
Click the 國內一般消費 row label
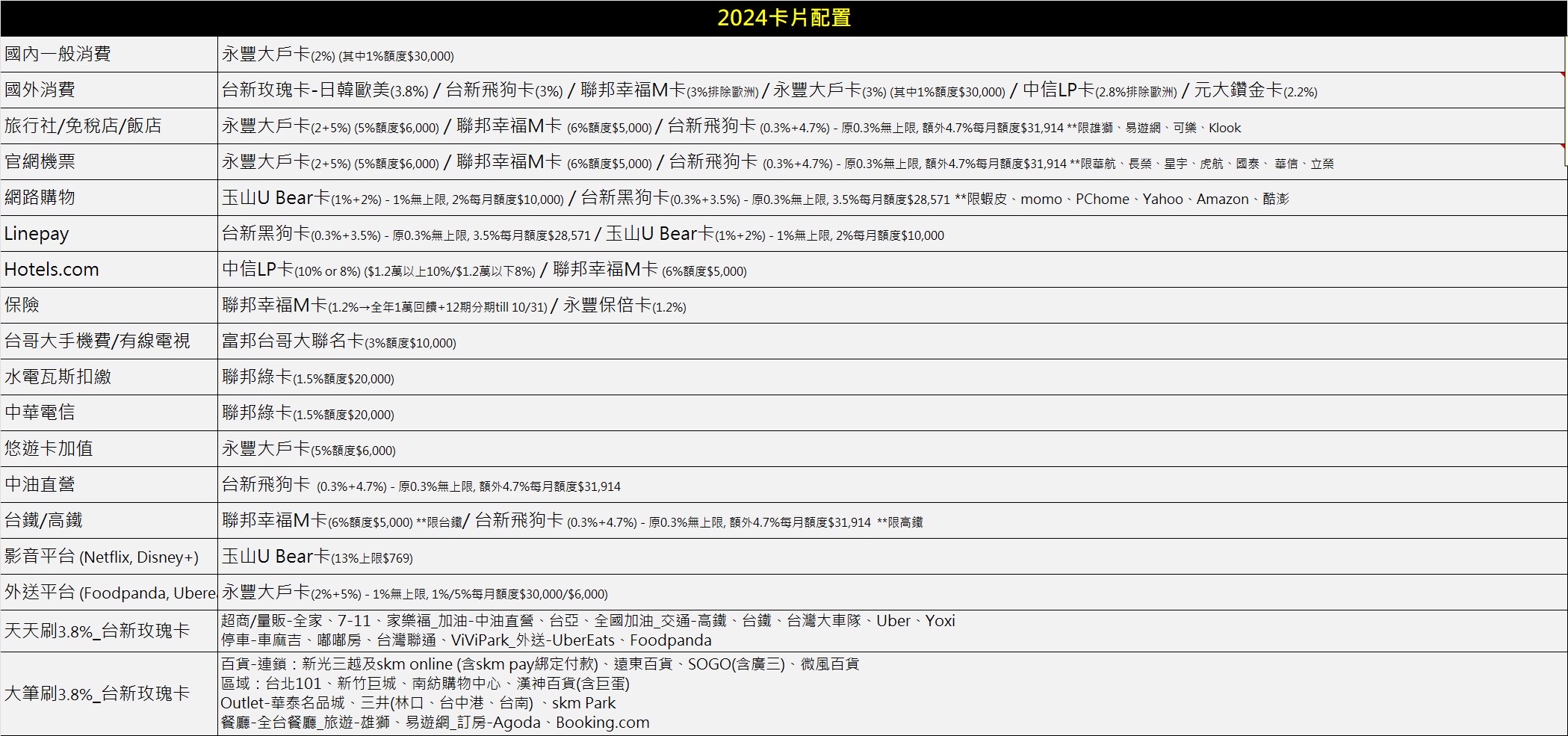(109, 54)
